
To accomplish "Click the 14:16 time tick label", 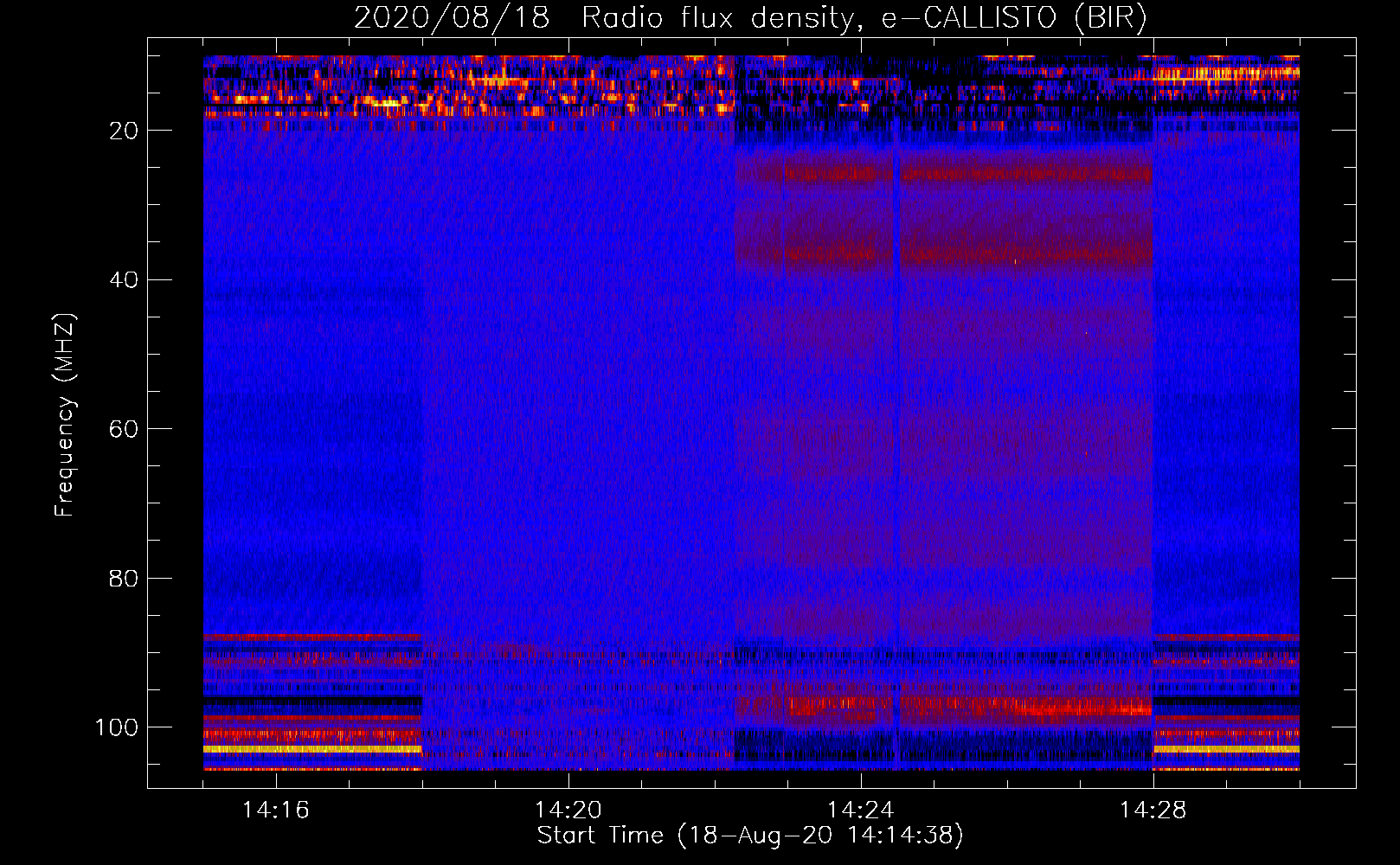I will point(276,811).
